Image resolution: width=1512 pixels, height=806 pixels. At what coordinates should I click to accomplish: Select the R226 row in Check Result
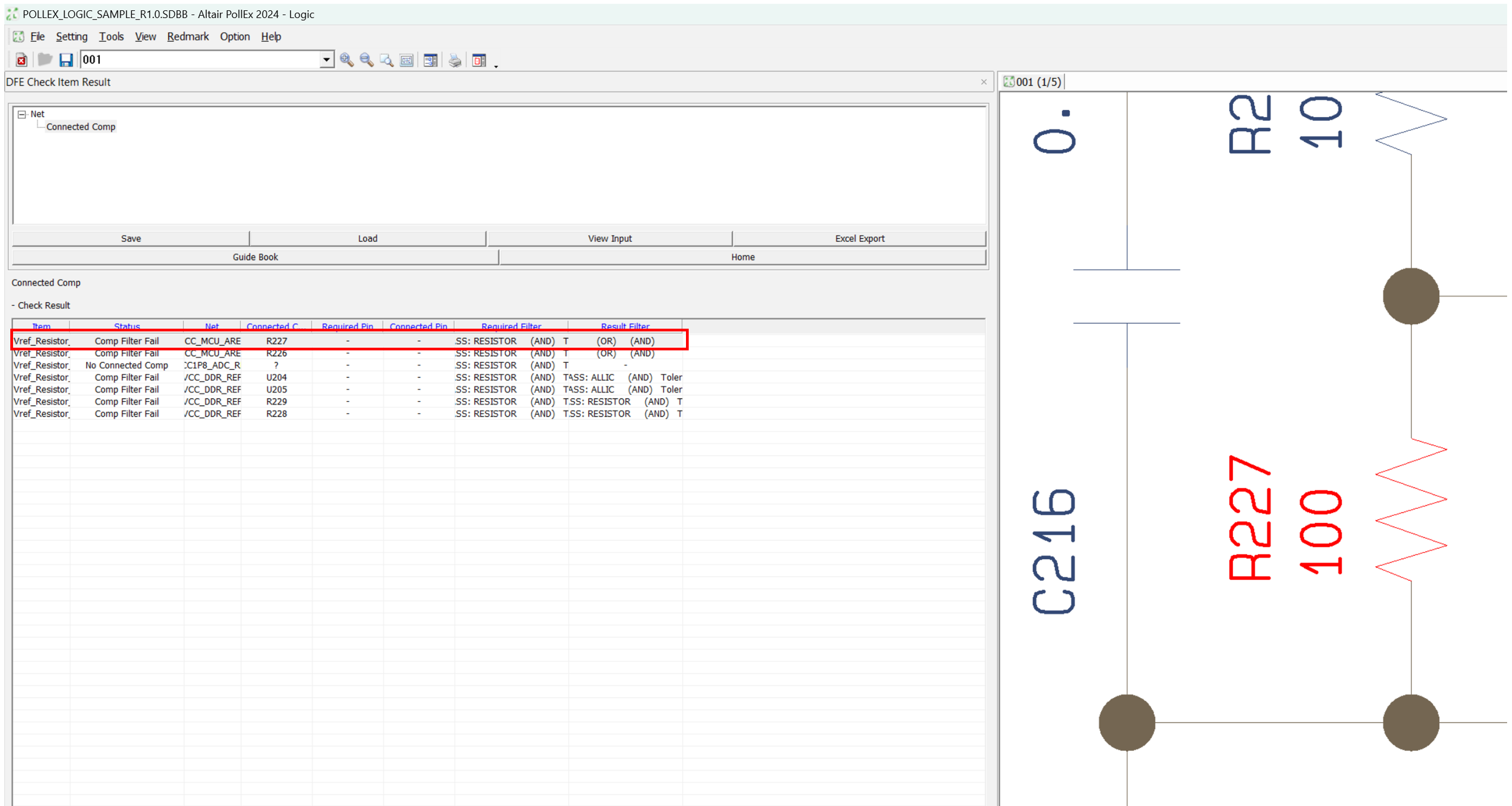(276, 353)
